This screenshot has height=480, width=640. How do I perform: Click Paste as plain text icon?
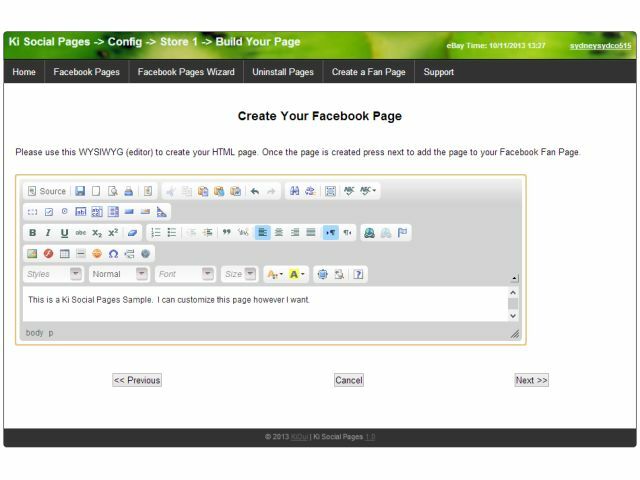coord(219,191)
